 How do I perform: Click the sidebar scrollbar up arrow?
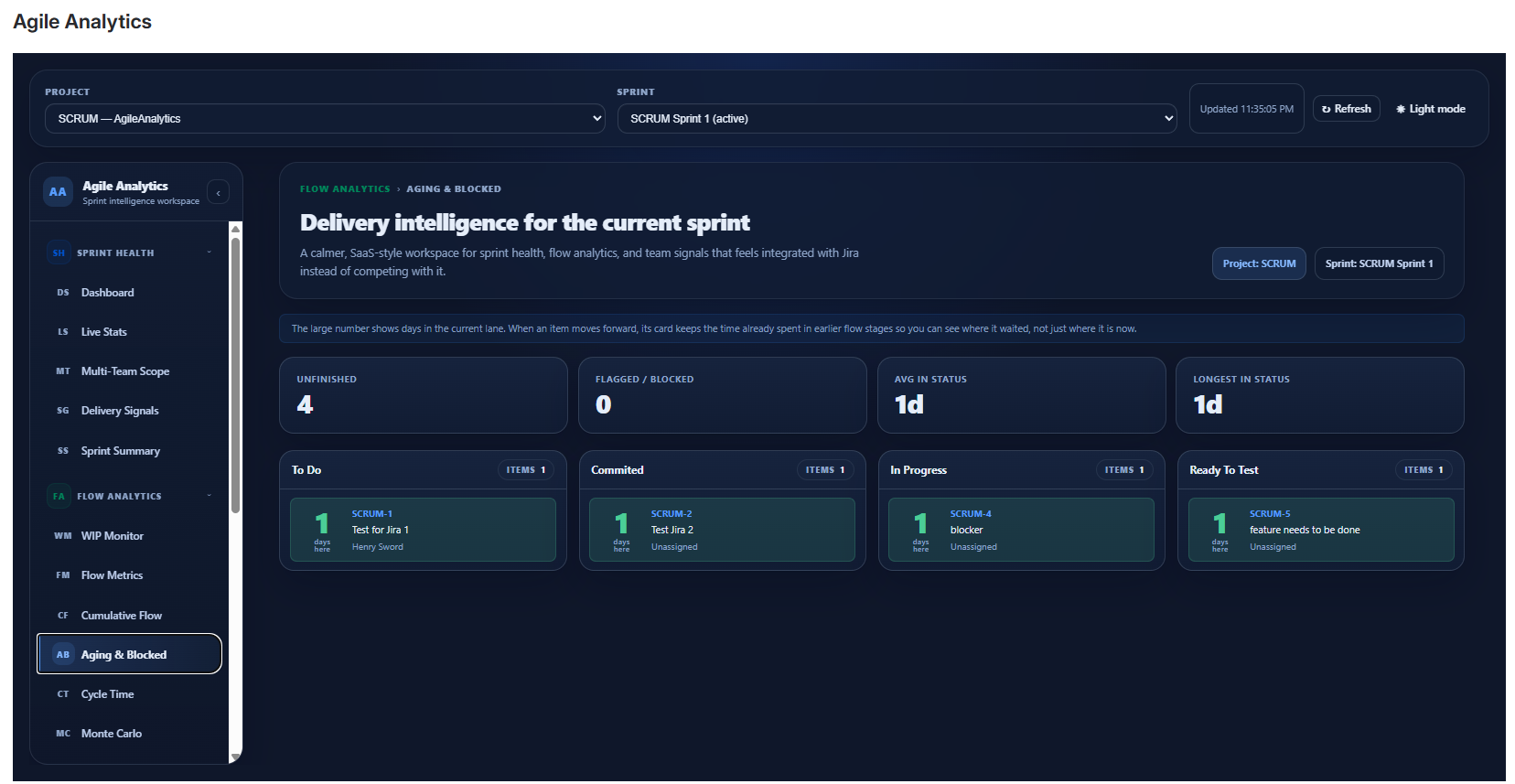pos(236,229)
